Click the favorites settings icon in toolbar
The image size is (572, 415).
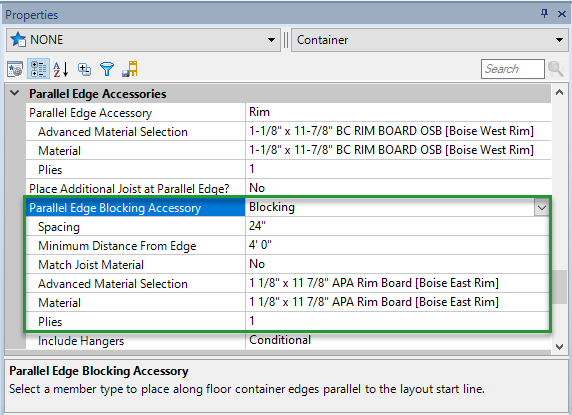click(x=15, y=69)
